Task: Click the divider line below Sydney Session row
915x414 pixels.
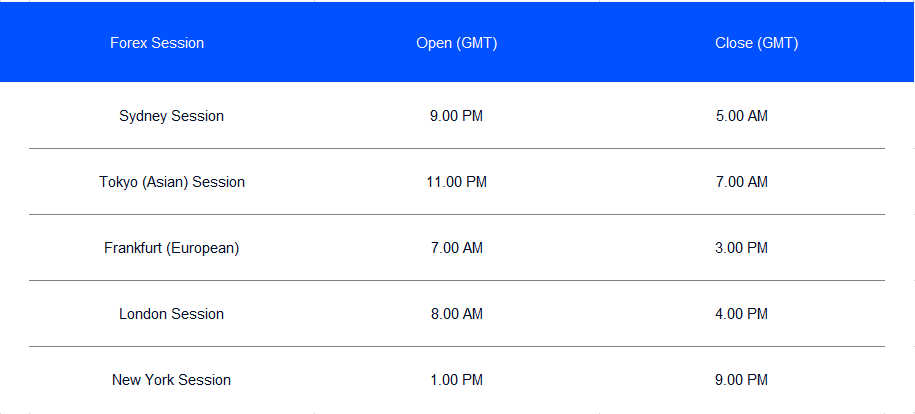Action: coord(457,149)
